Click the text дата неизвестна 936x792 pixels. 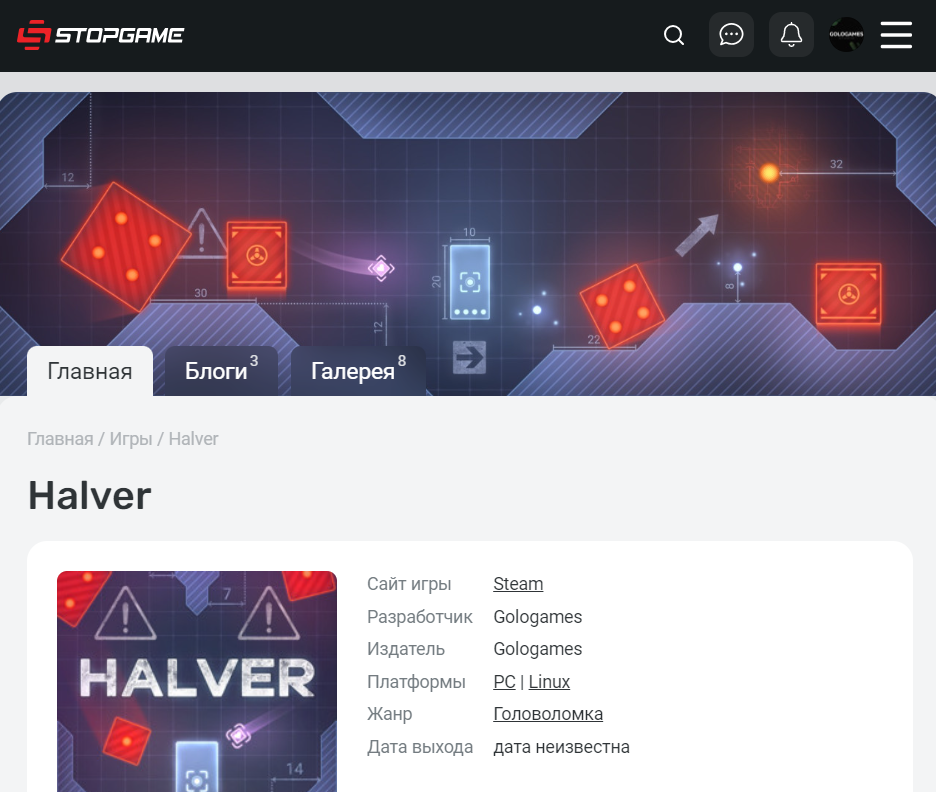(562, 747)
